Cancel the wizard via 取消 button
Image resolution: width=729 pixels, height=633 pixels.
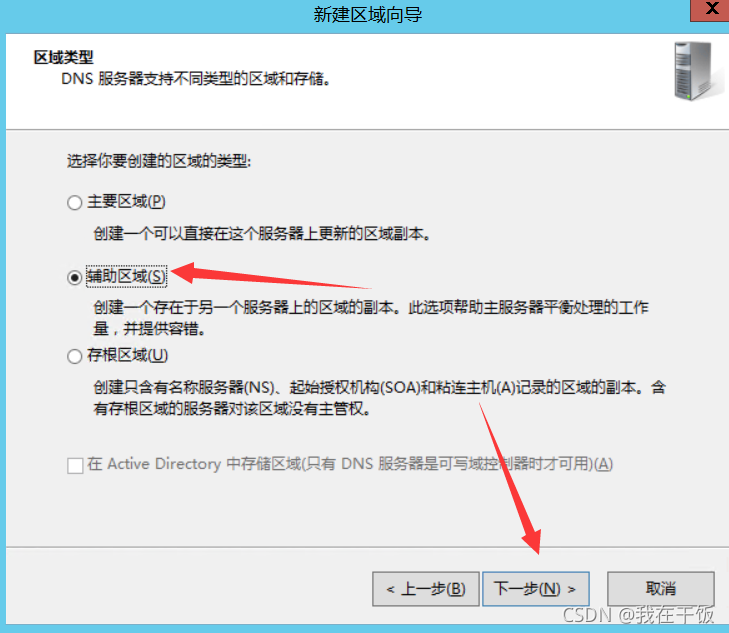661,589
